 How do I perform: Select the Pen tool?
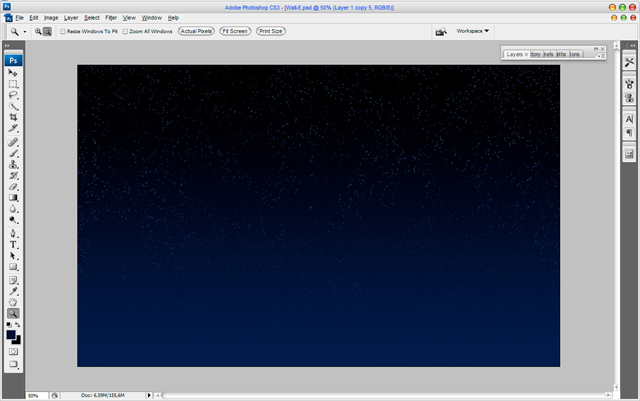click(13, 234)
